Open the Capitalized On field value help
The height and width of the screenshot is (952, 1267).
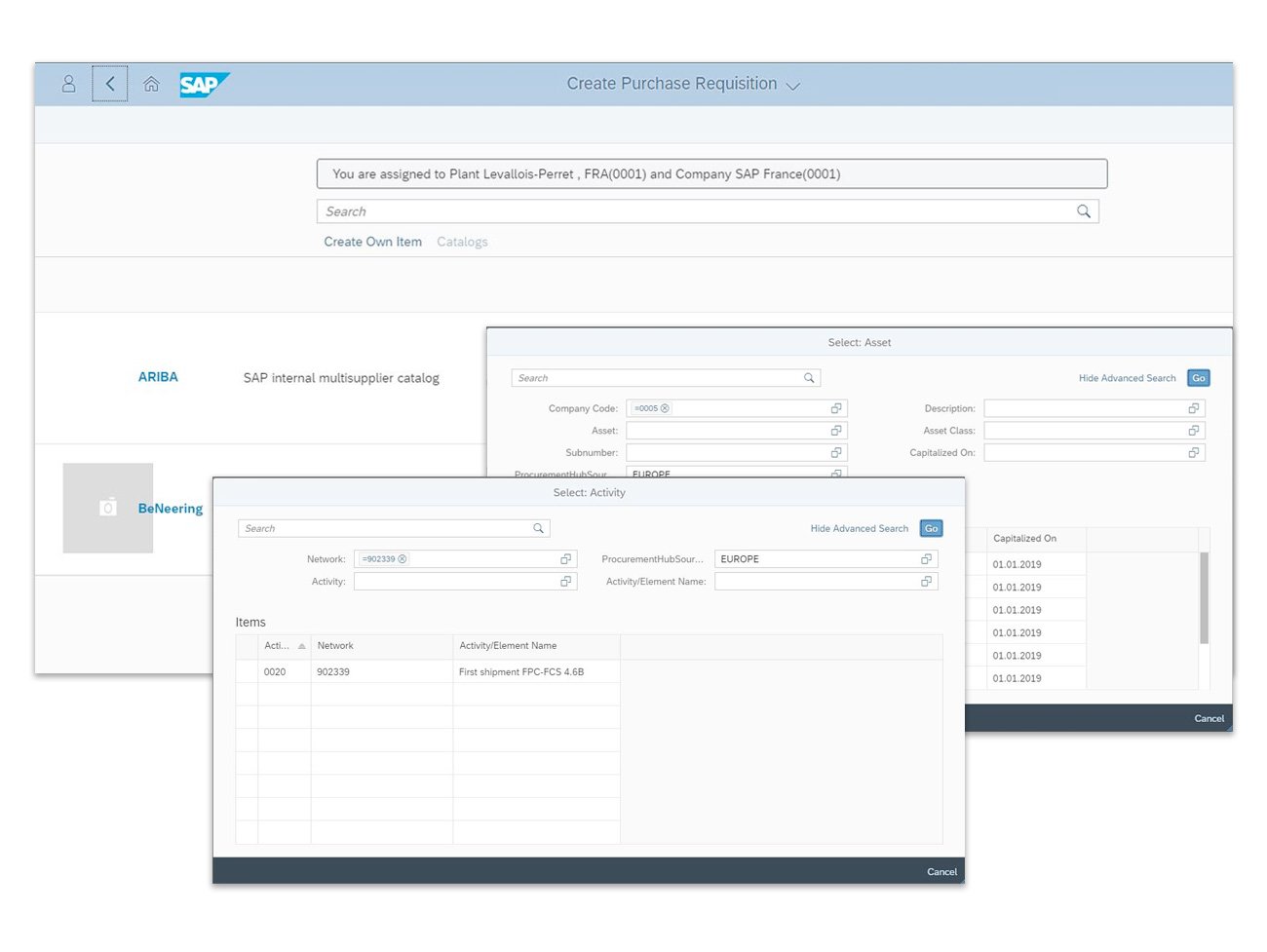1193,452
